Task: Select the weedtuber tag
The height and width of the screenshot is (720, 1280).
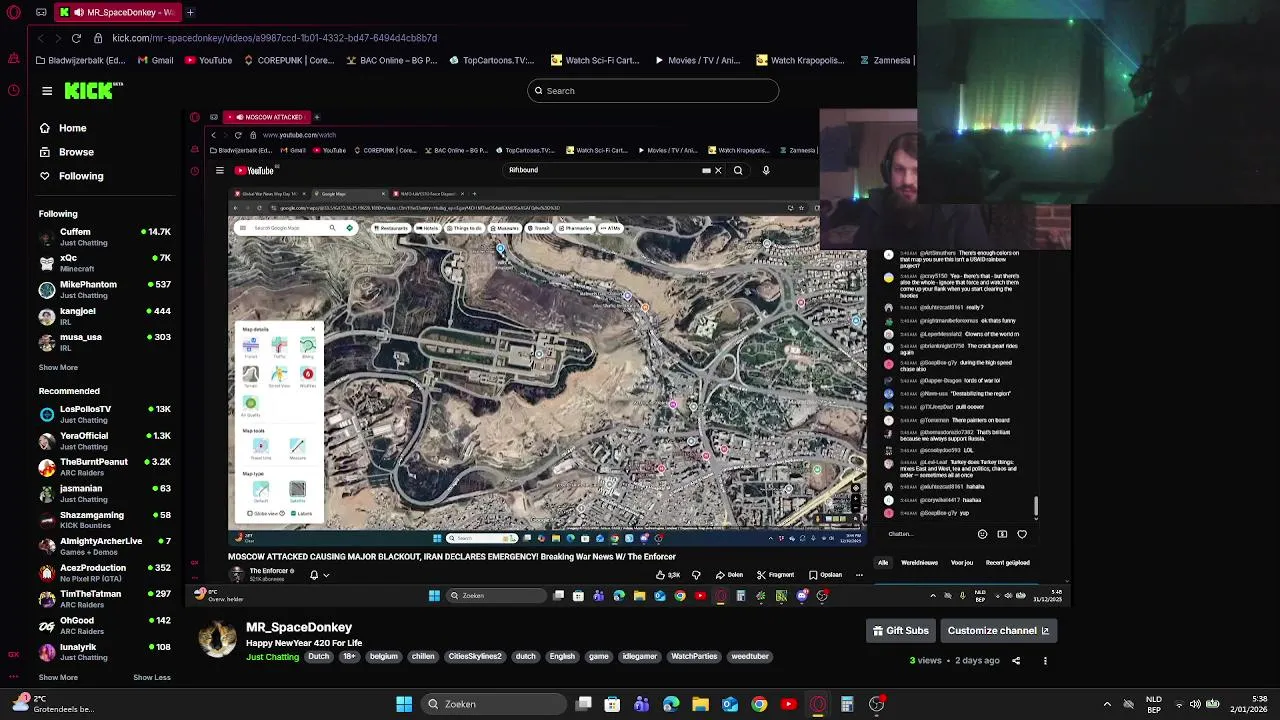Action: pos(750,657)
